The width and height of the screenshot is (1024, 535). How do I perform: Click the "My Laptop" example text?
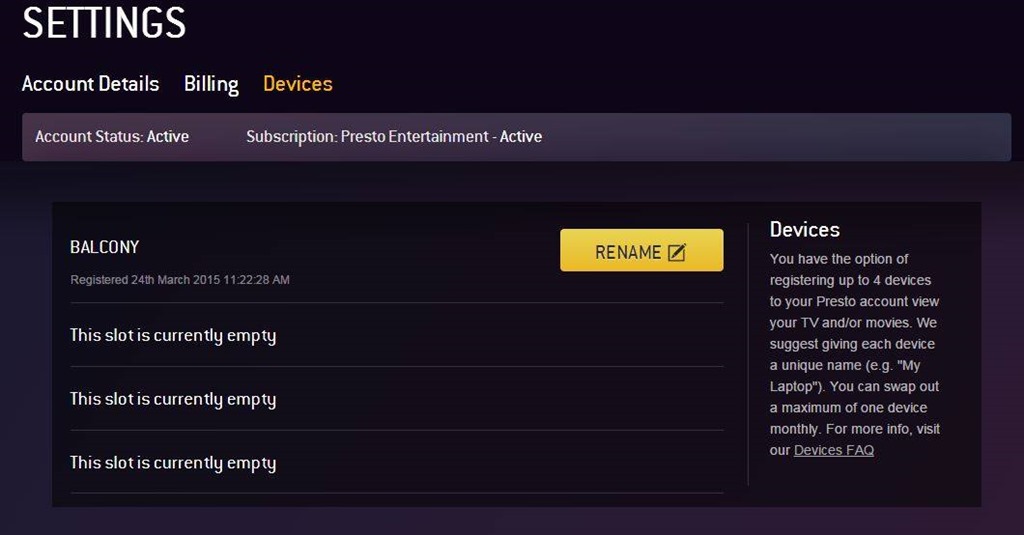[x=800, y=386]
